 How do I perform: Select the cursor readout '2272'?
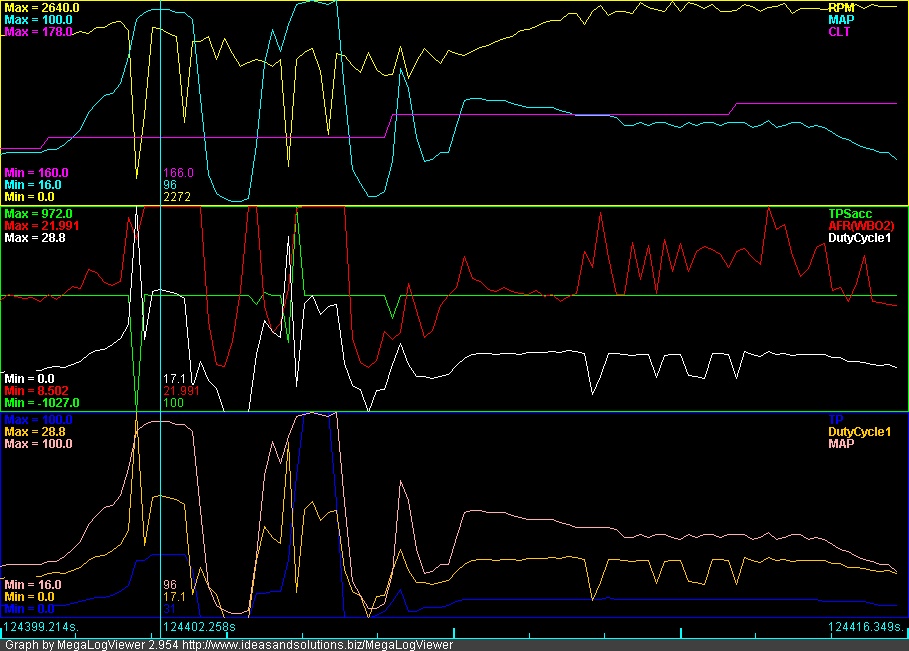click(177, 197)
